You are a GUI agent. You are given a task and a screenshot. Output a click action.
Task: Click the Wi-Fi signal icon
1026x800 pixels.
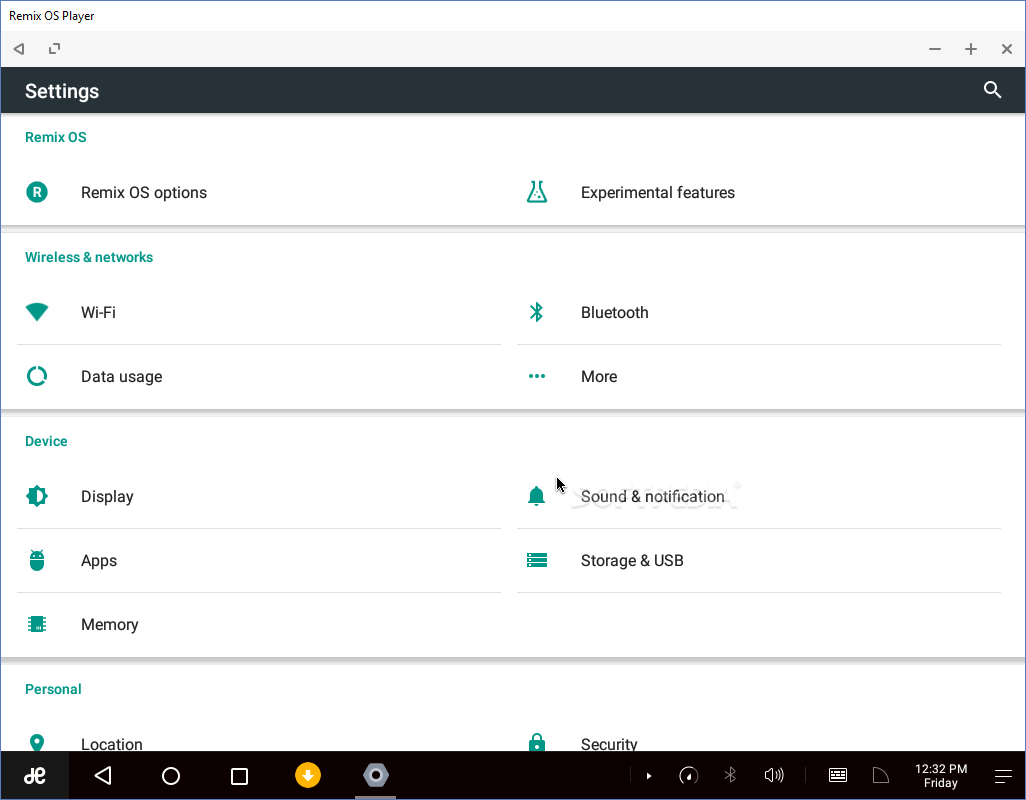pyautogui.click(x=37, y=312)
